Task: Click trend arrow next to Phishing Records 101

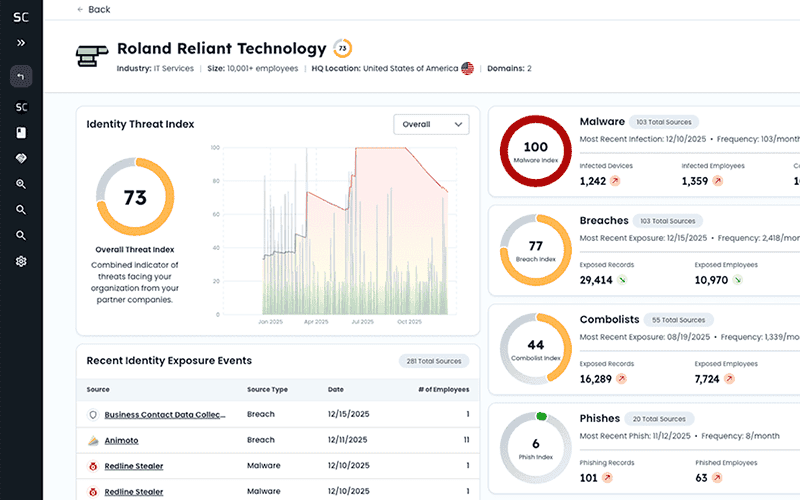Action: (x=607, y=478)
